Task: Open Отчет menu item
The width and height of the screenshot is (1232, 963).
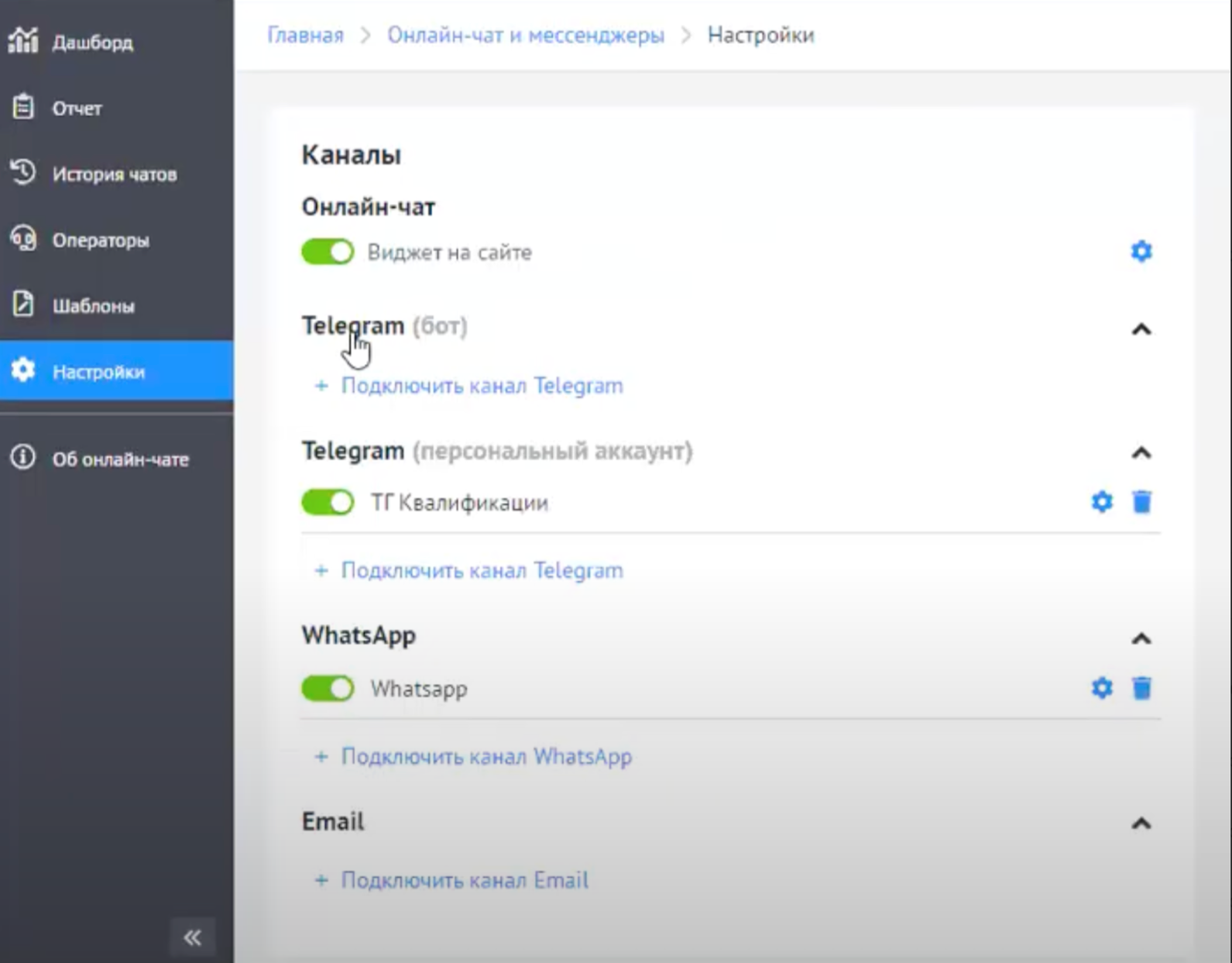Action: pyautogui.click(x=116, y=108)
